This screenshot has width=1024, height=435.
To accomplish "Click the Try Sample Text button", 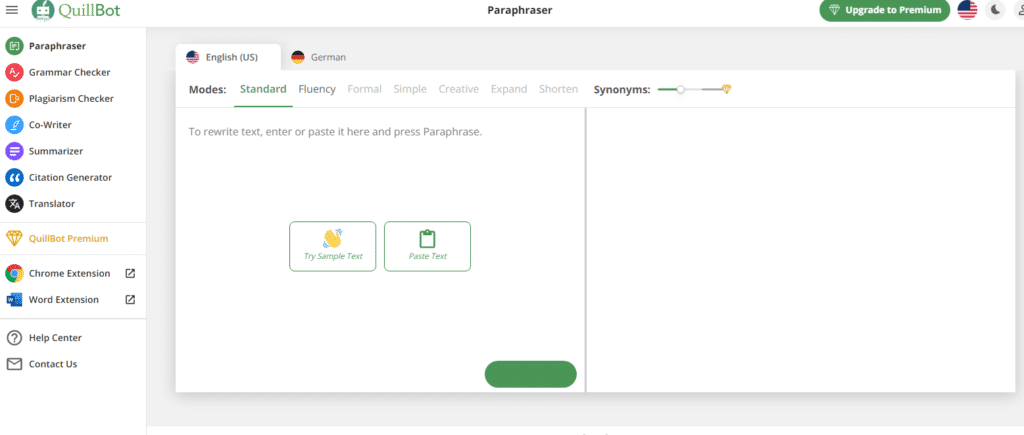I will [x=333, y=246].
